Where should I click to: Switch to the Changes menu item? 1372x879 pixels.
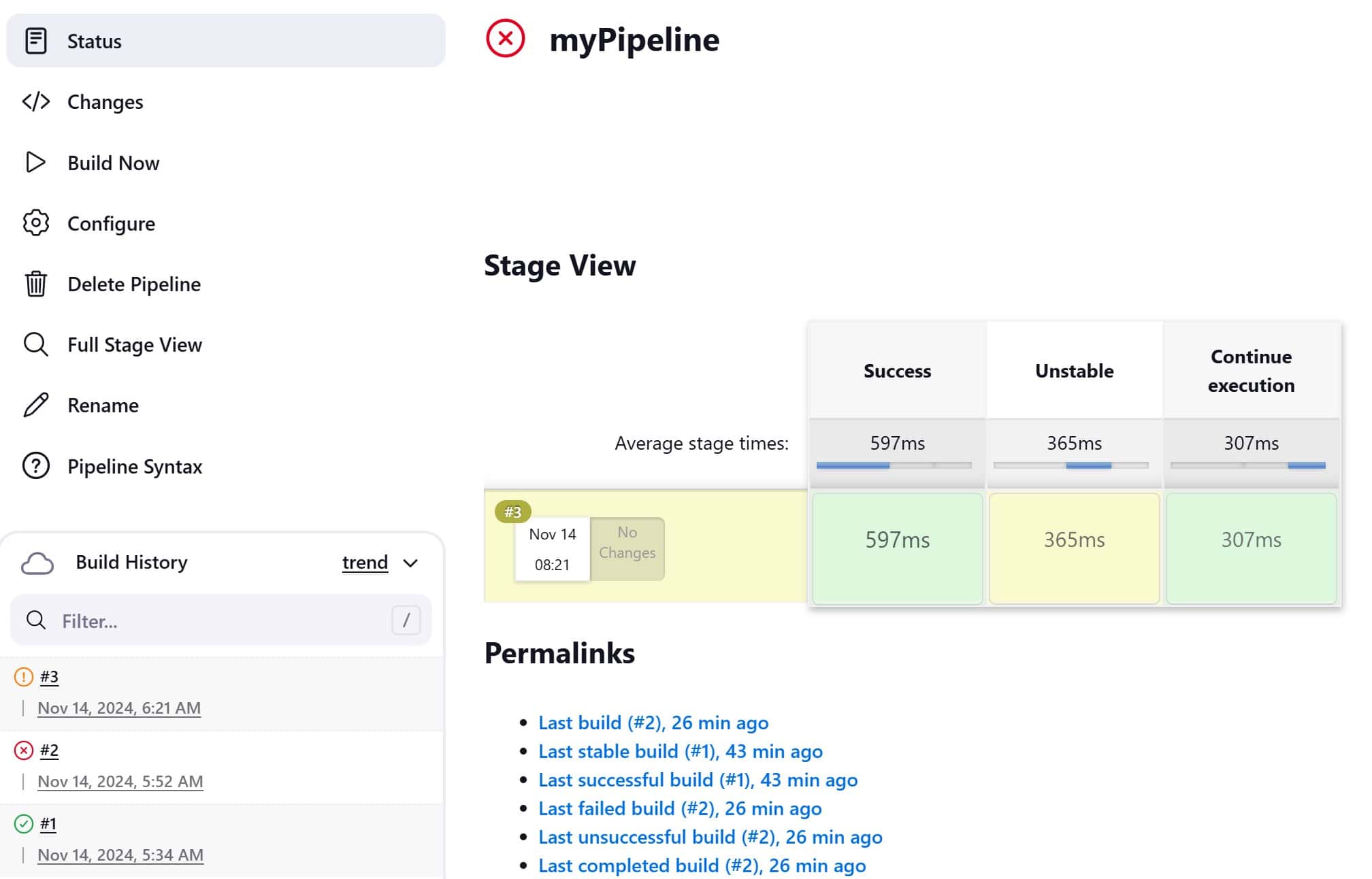click(105, 101)
